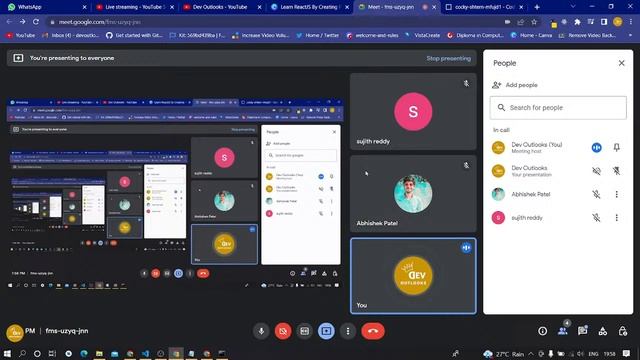Toggle the People panel icon
Viewport: 640px width, 360px height.
coord(563,331)
